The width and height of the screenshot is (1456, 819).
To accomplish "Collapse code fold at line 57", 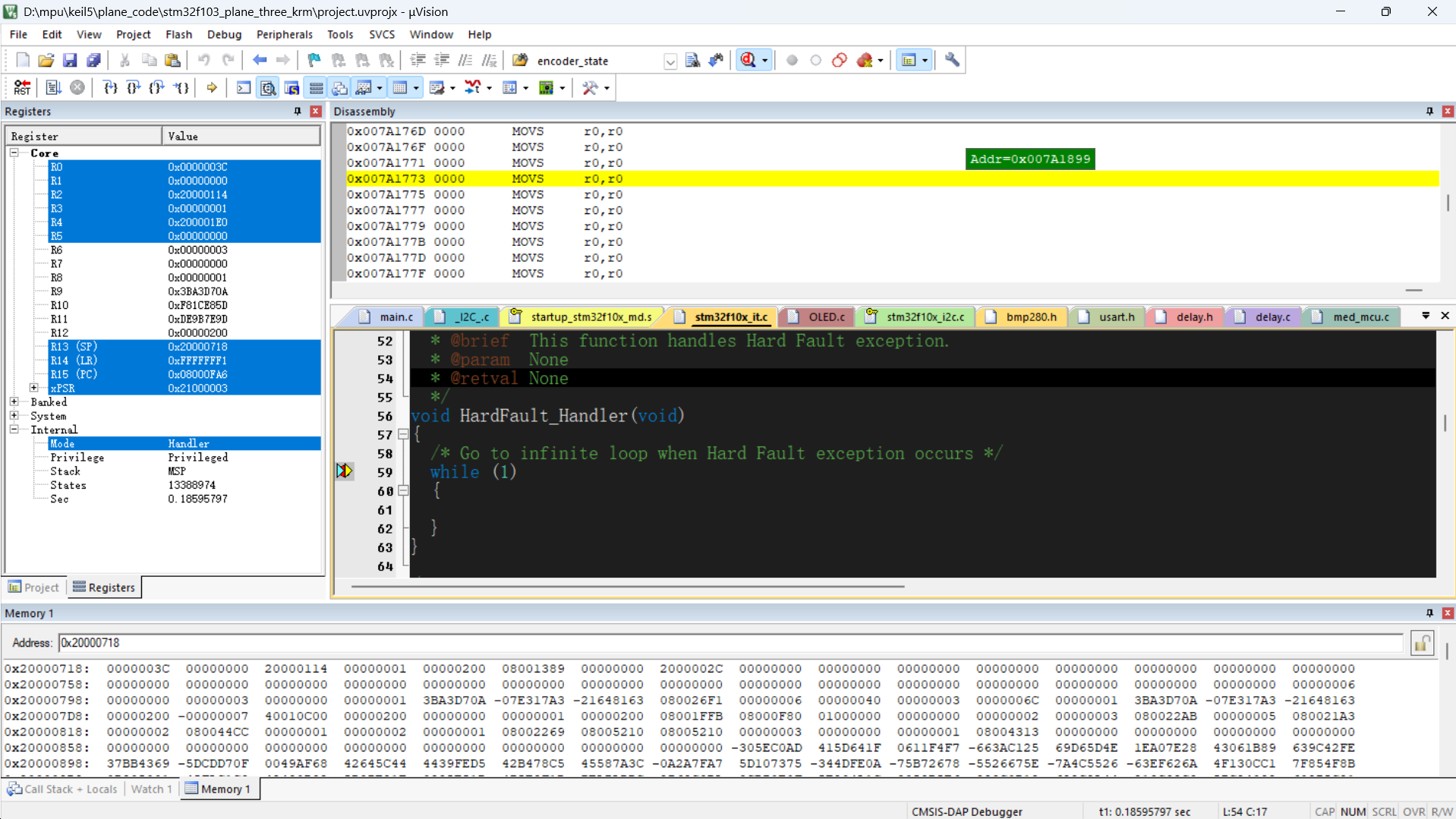I will (x=403, y=434).
